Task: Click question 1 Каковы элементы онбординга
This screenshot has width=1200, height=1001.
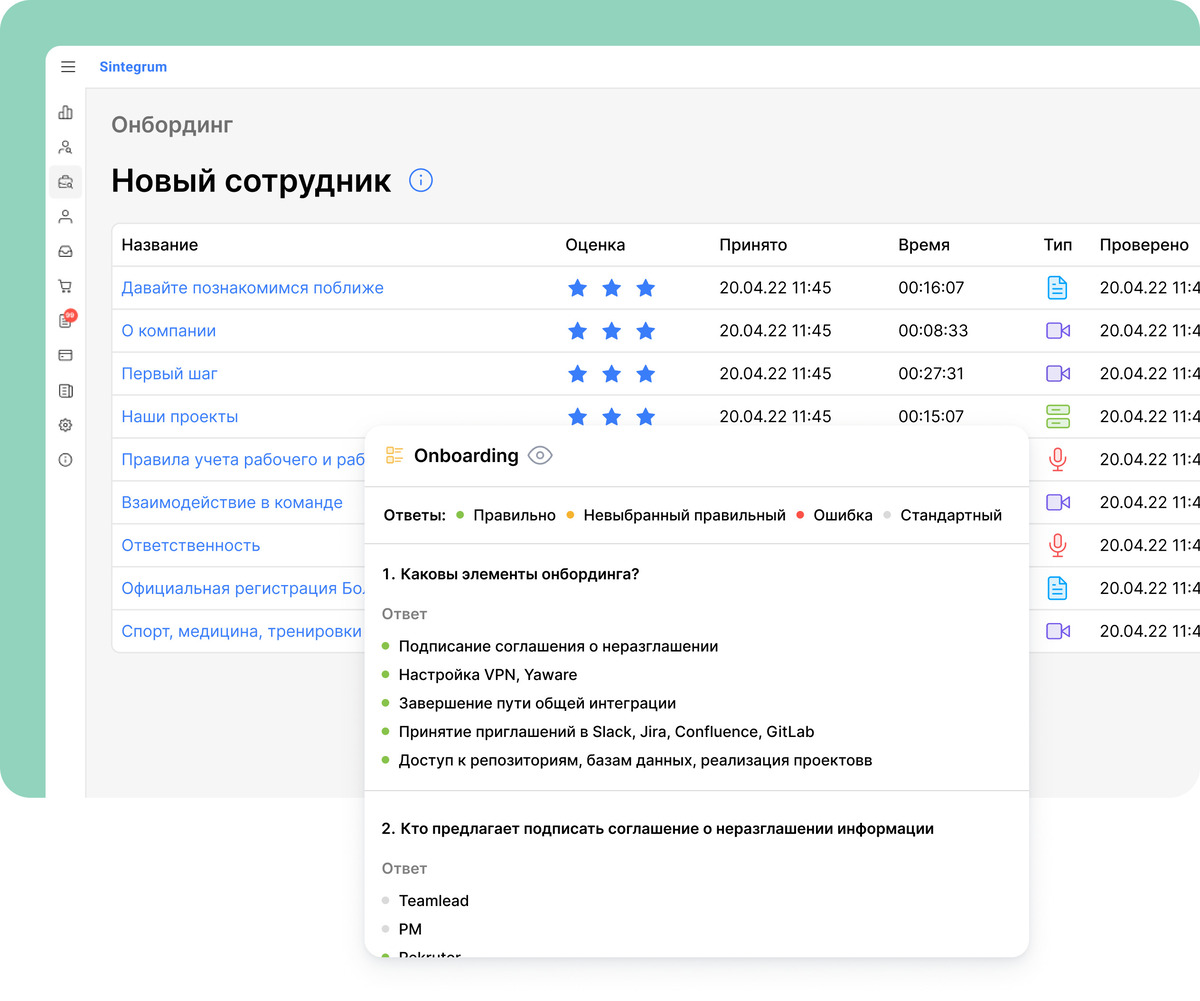Action: tap(511, 574)
